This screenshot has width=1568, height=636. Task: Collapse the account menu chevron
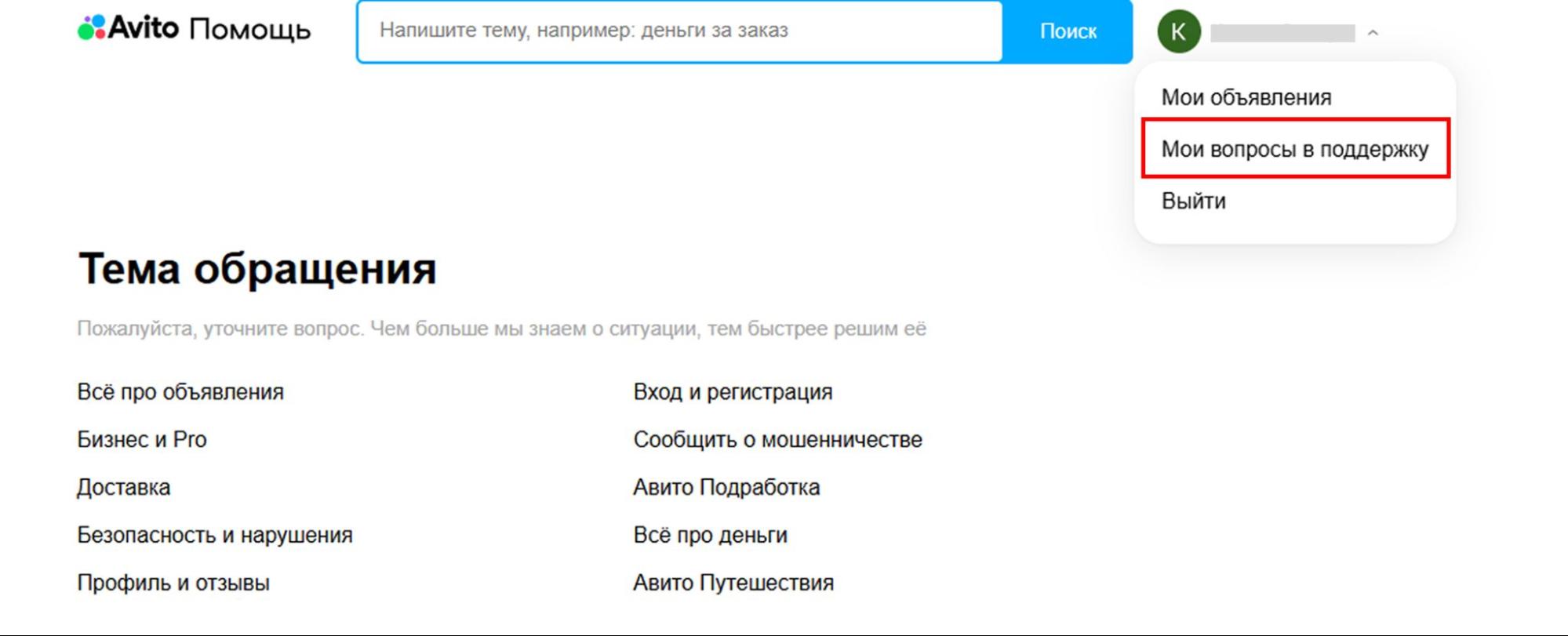point(1373,33)
